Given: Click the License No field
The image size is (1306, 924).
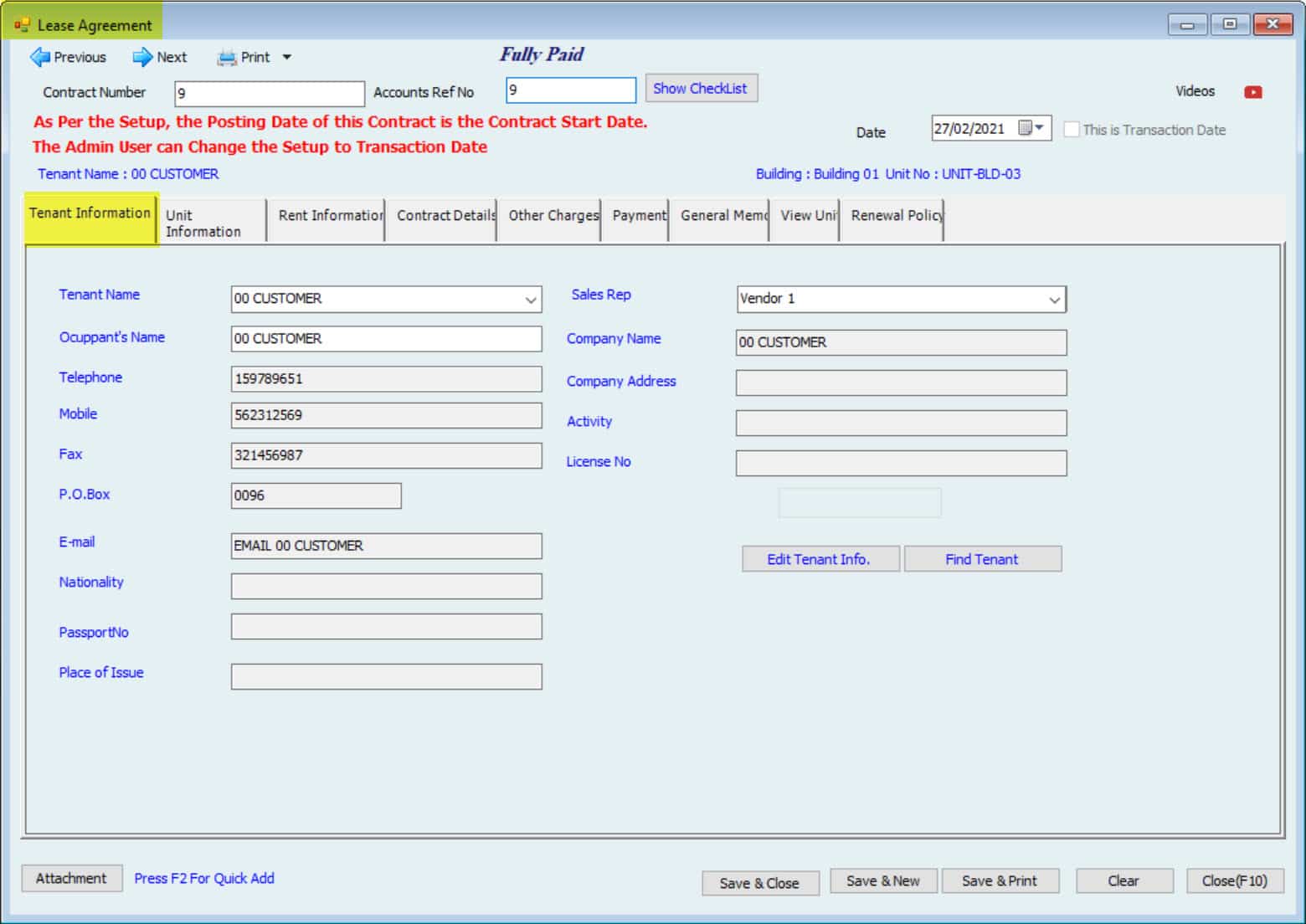Looking at the screenshot, I should [x=902, y=463].
